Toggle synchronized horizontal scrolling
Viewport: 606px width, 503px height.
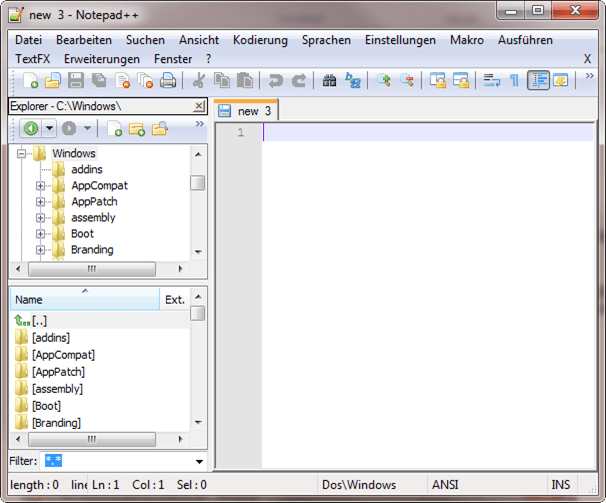pyautogui.click(x=461, y=80)
